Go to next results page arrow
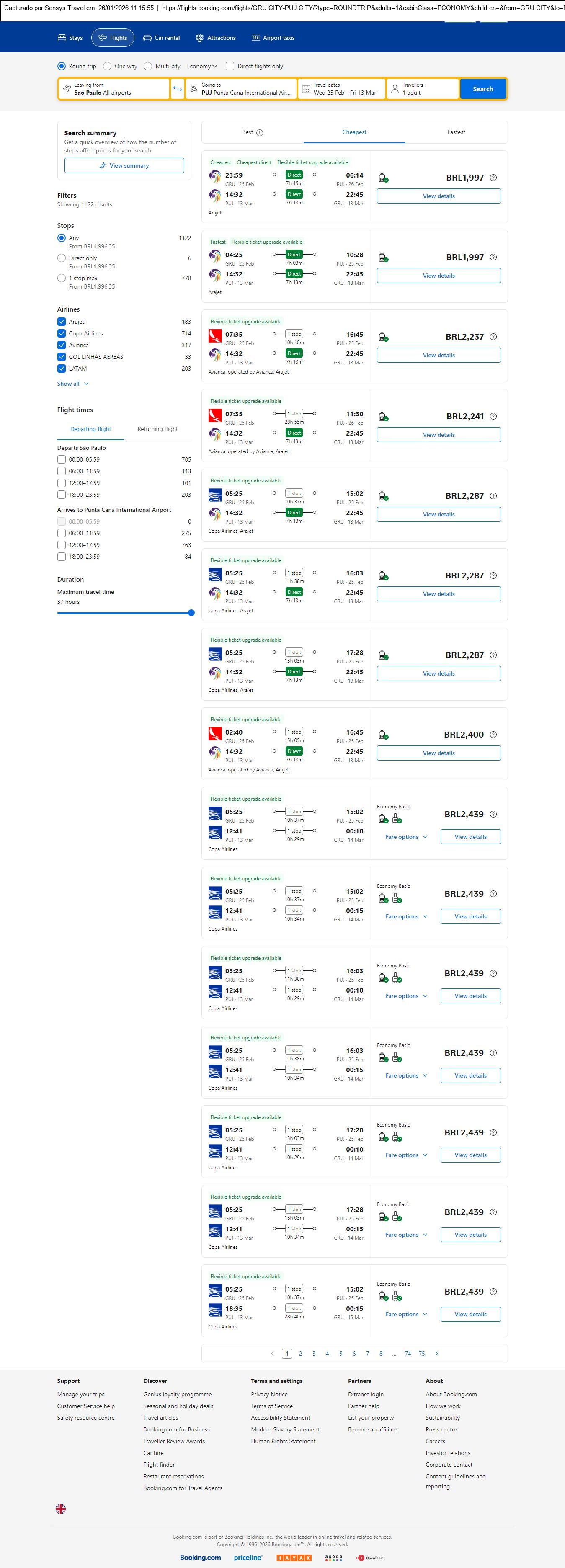This screenshot has height=1568, width=565. point(436,1353)
